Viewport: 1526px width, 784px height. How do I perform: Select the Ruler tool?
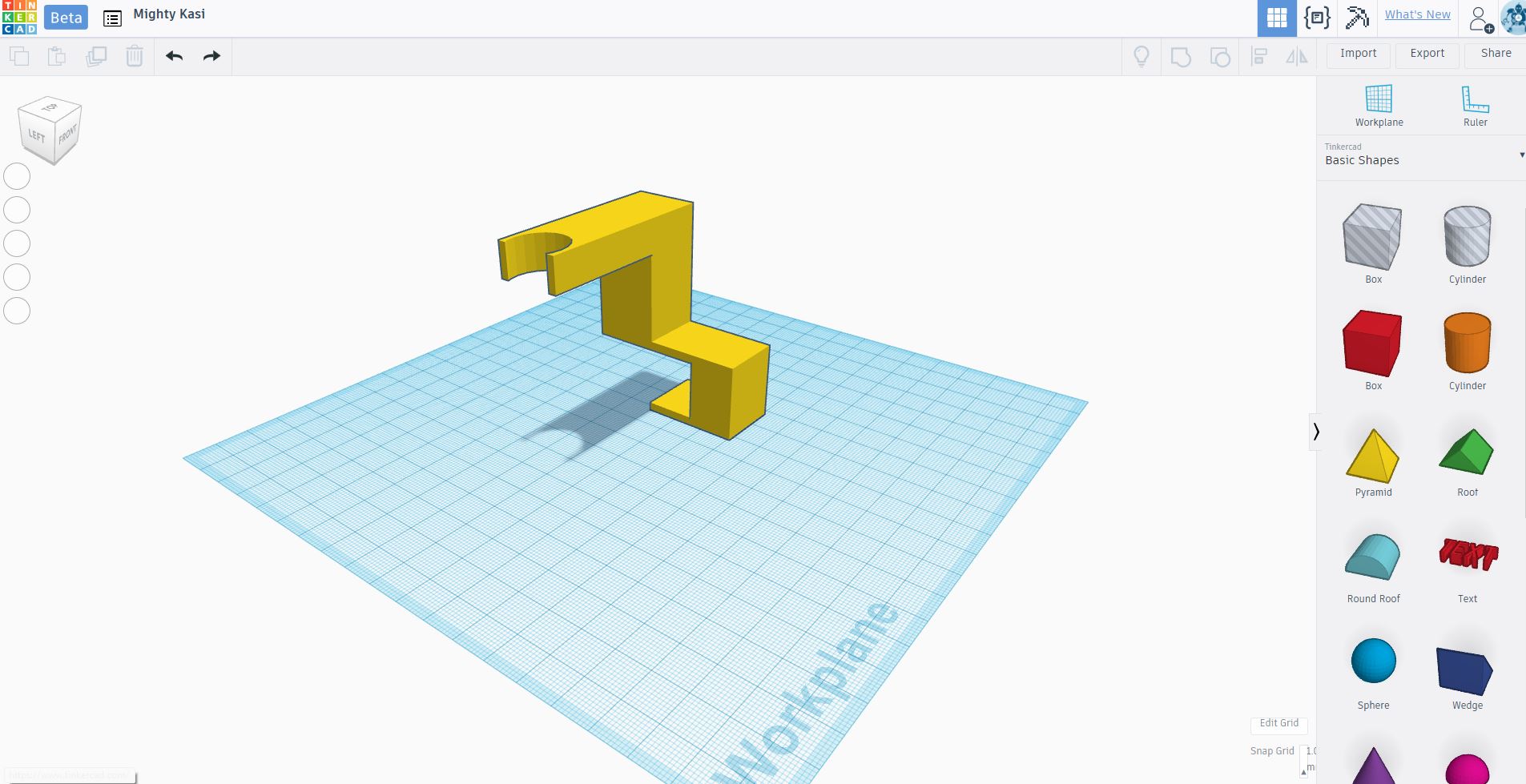[x=1475, y=106]
